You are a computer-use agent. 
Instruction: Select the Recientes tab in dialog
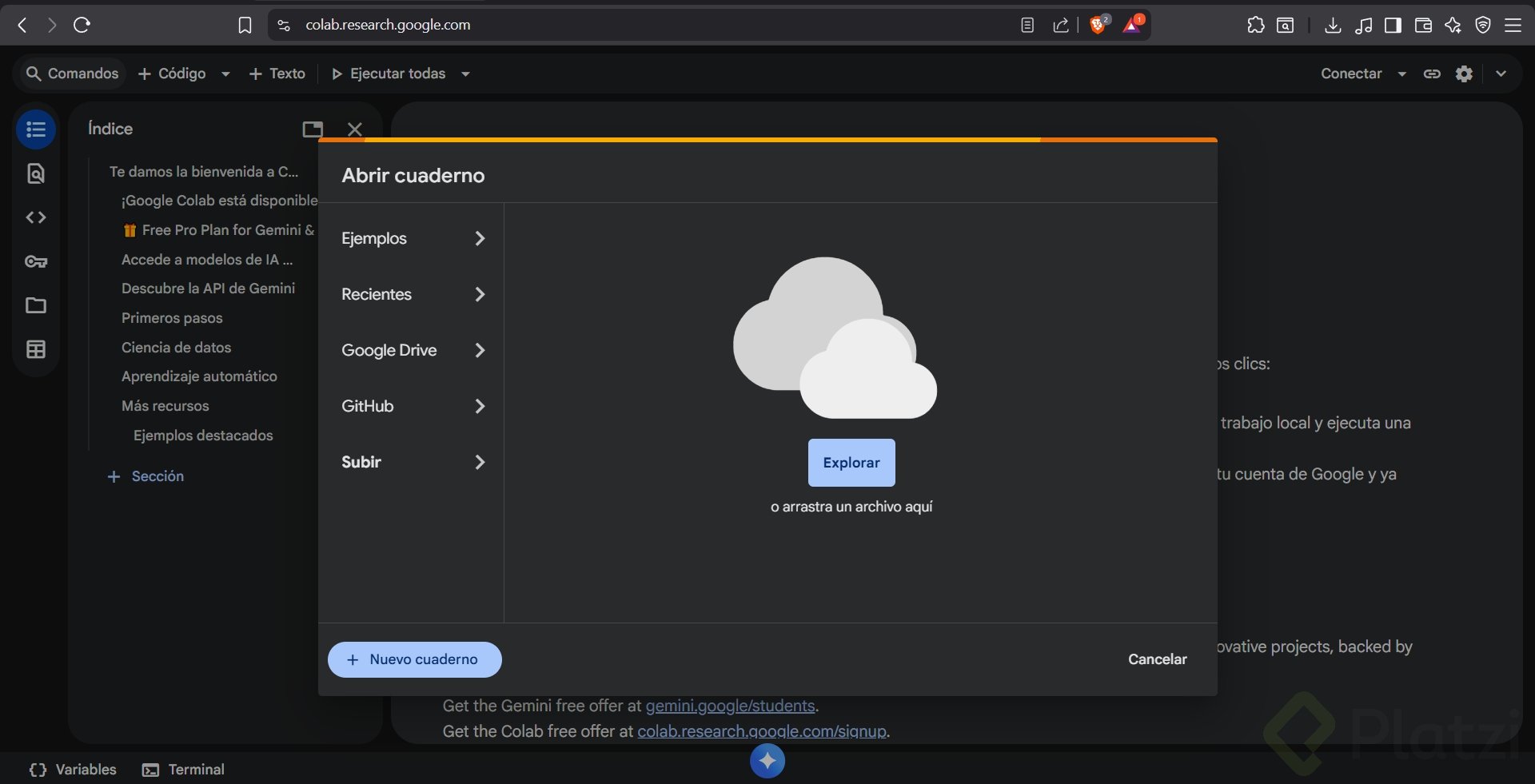[413, 294]
